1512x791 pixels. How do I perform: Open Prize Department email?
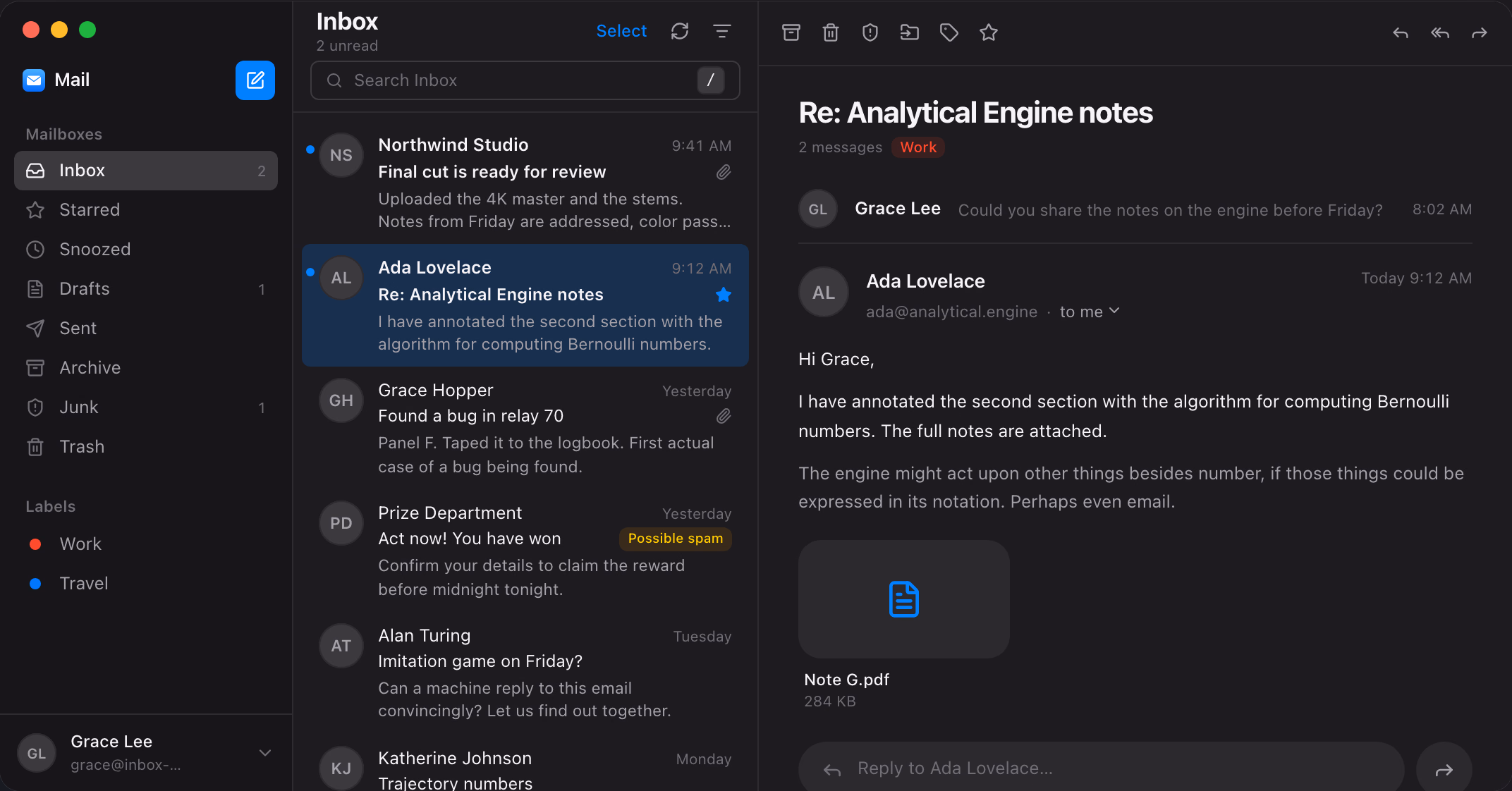[x=525, y=551]
